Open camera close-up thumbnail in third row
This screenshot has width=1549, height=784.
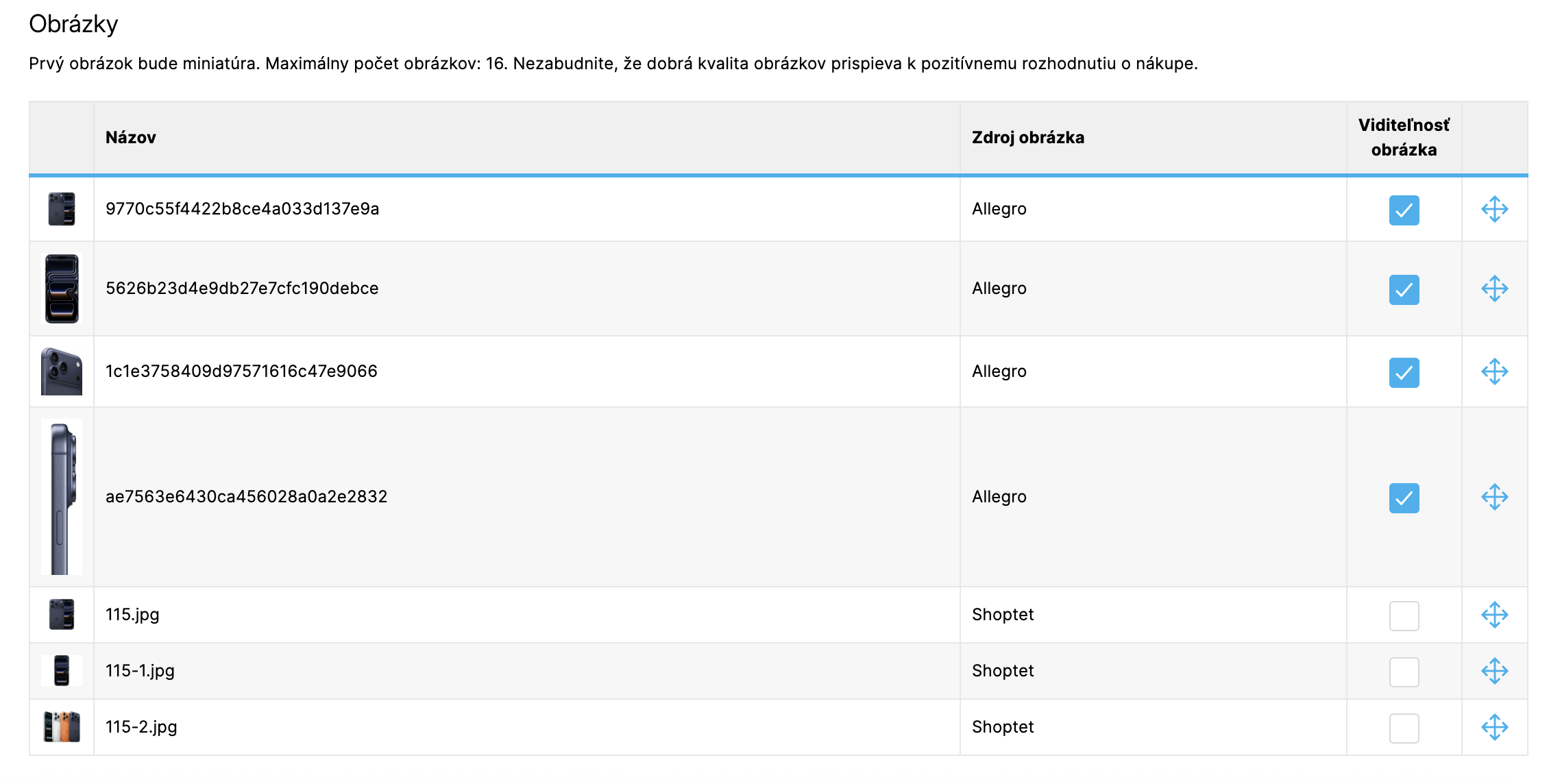pos(62,371)
